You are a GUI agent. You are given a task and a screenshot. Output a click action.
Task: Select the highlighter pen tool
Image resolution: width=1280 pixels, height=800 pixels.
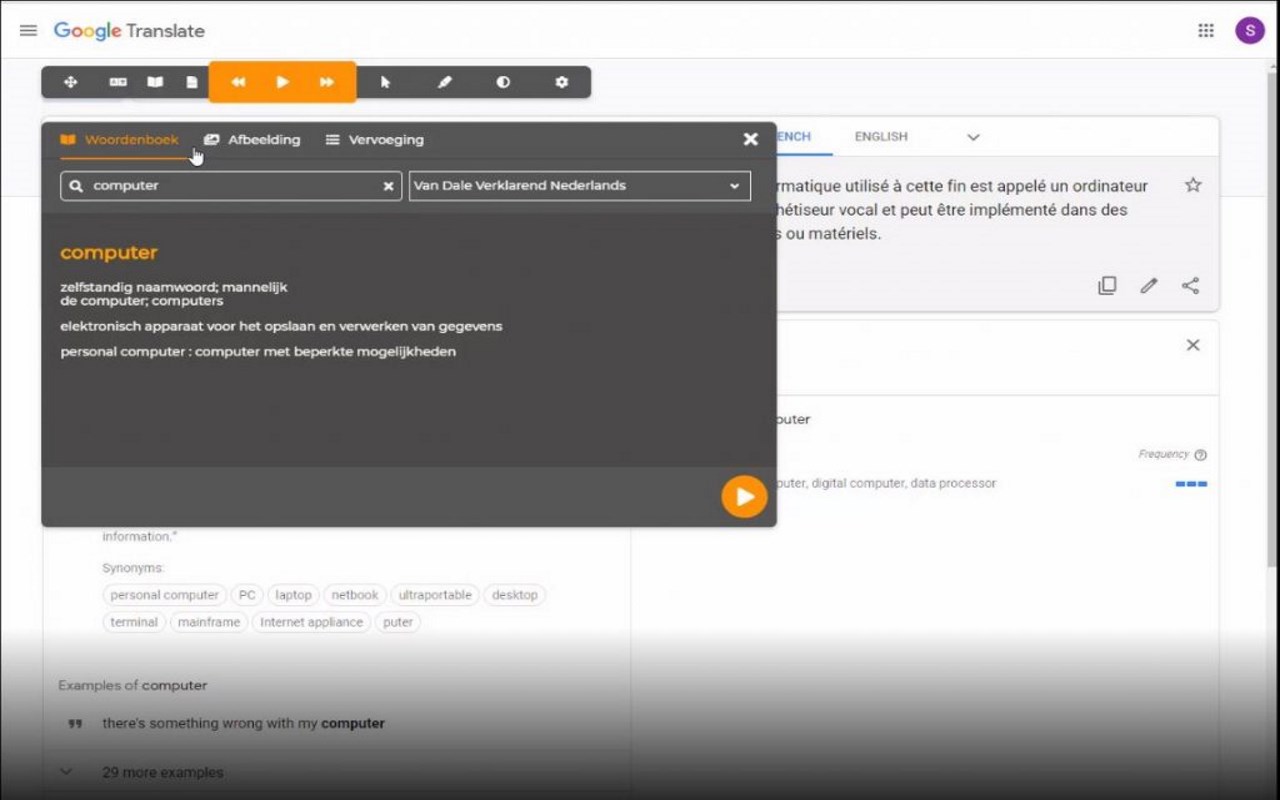coord(445,82)
